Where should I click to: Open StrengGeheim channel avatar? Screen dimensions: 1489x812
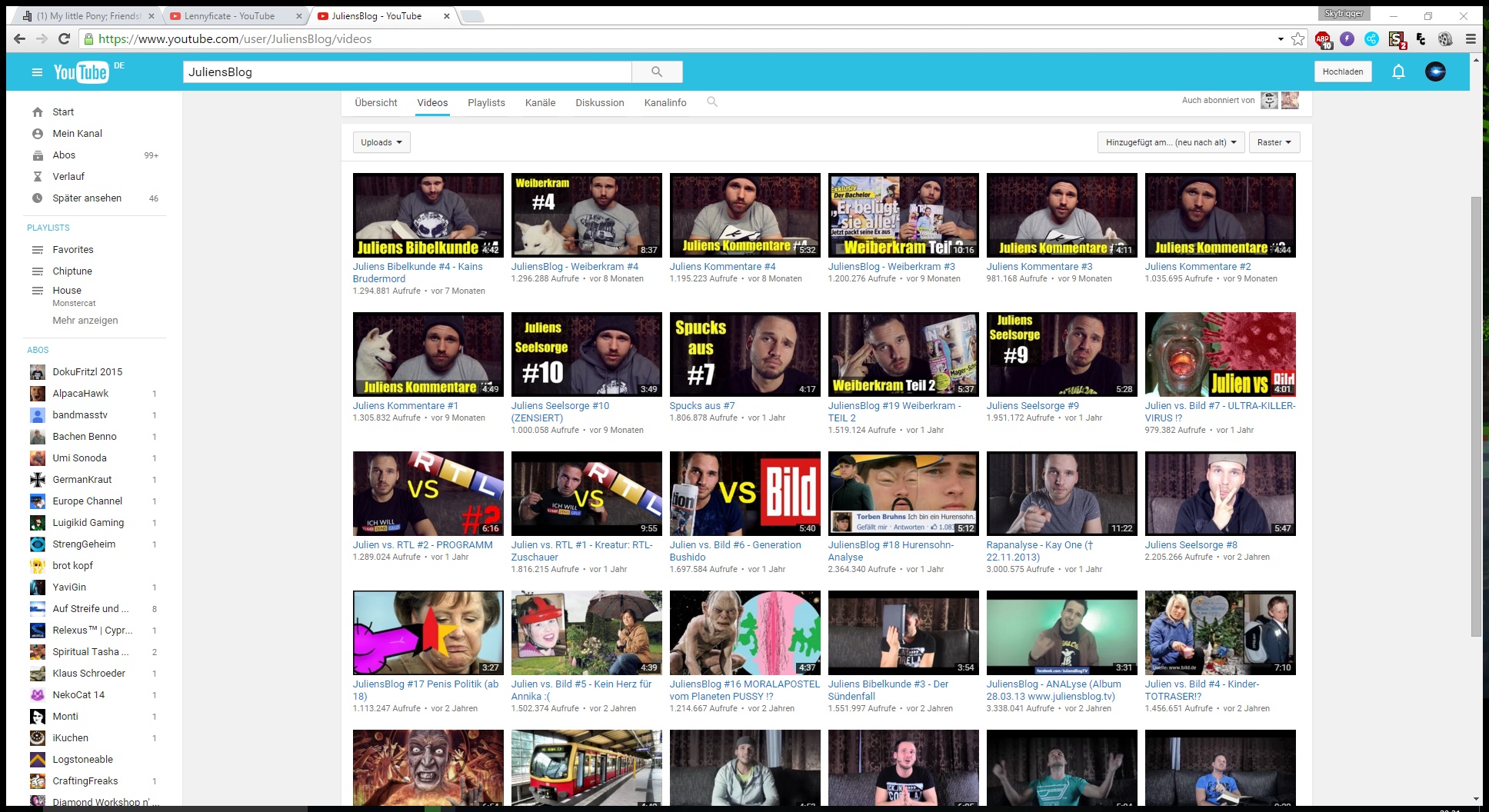click(x=38, y=544)
